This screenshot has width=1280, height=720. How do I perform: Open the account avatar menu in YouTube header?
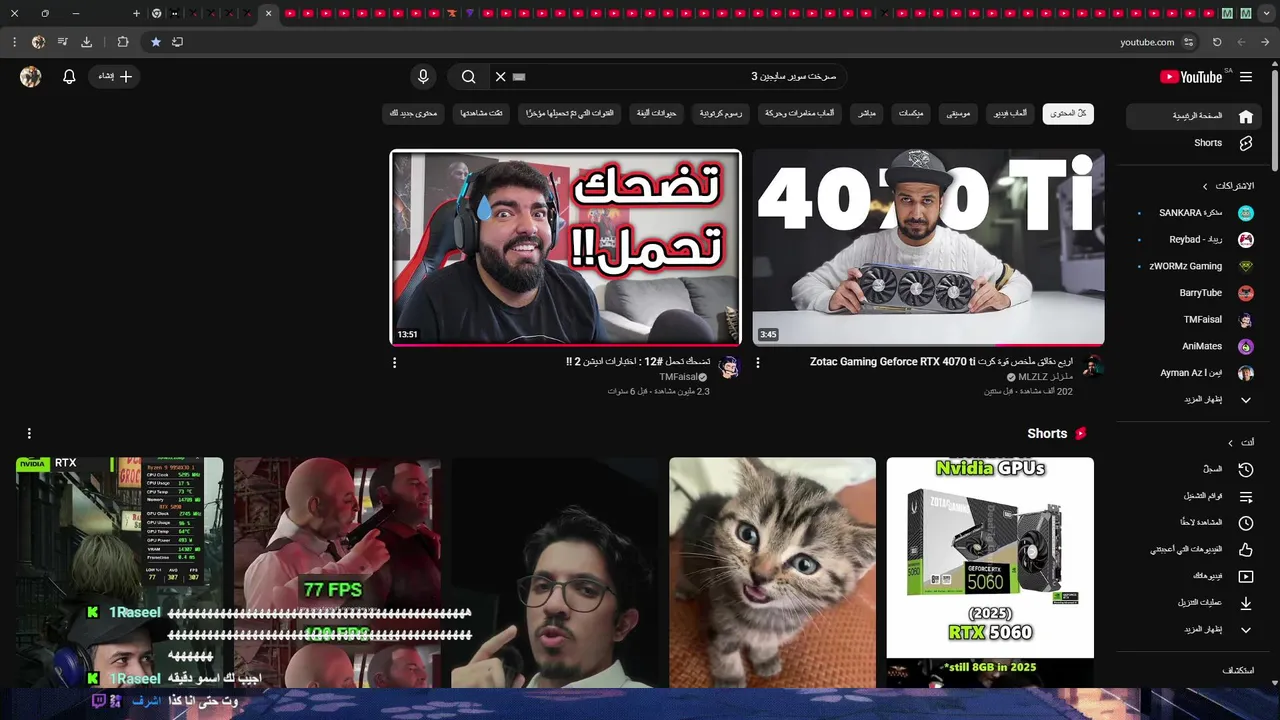[x=31, y=77]
